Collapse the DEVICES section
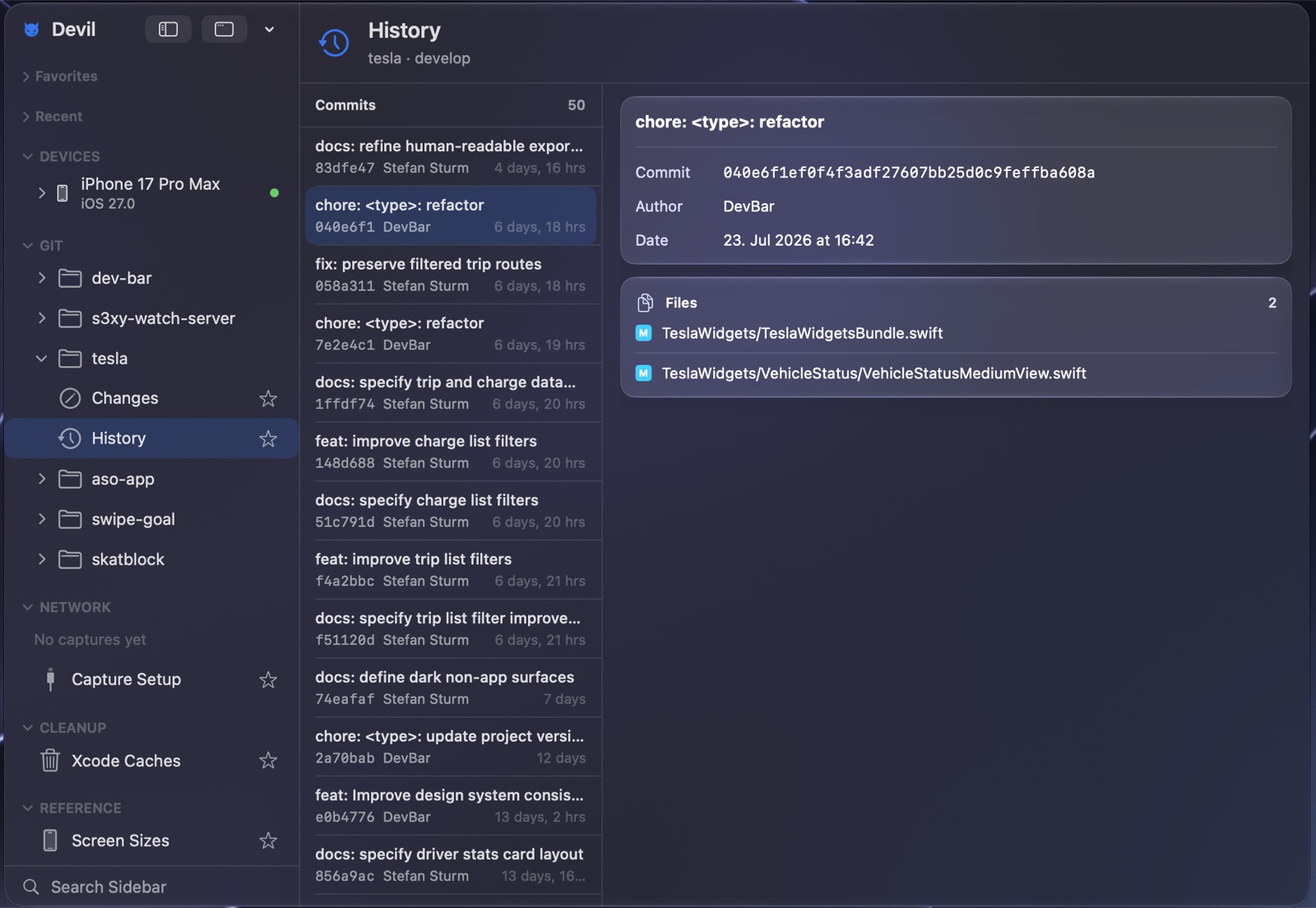1316x908 pixels. click(x=28, y=156)
